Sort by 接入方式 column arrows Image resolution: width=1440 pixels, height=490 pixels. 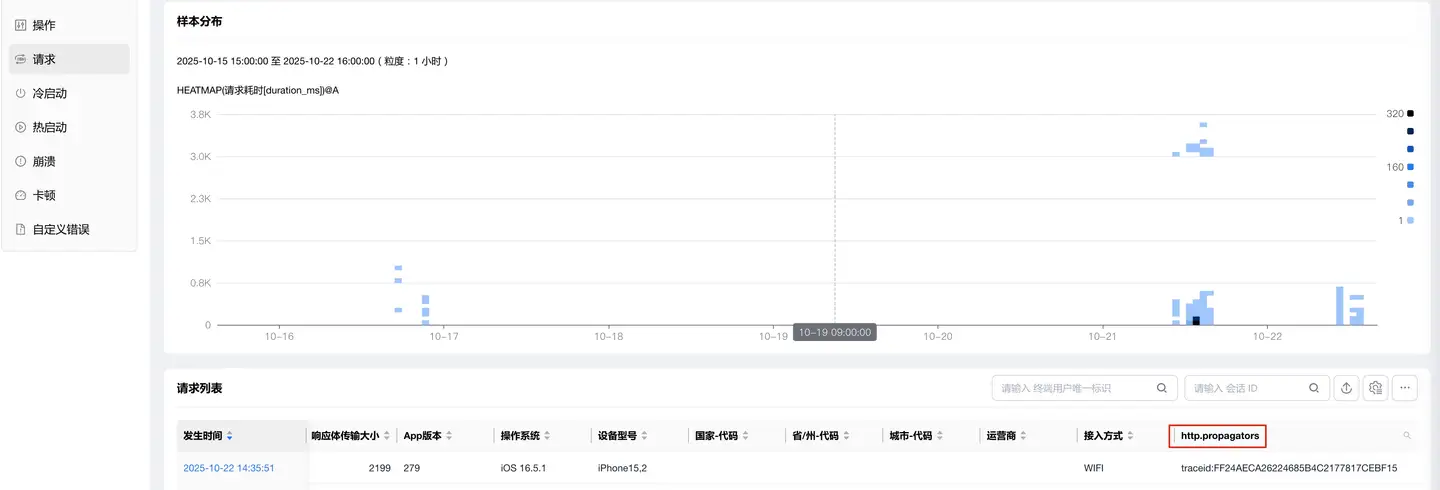pyautogui.click(x=1130, y=436)
